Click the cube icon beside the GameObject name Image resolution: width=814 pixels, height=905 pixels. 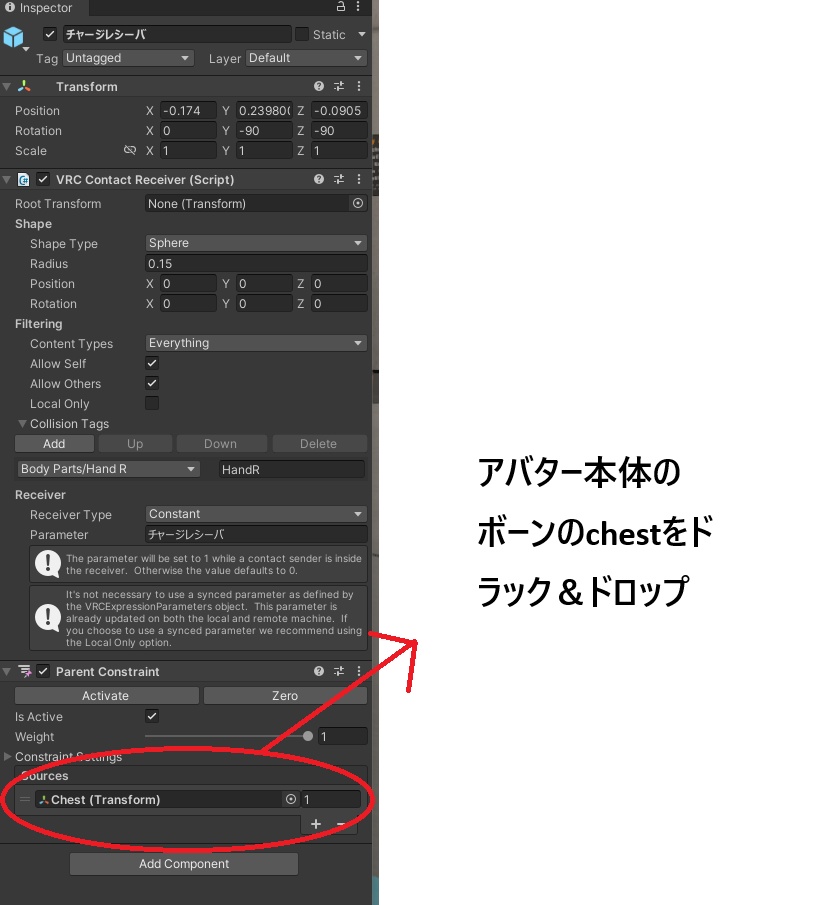coord(14,34)
